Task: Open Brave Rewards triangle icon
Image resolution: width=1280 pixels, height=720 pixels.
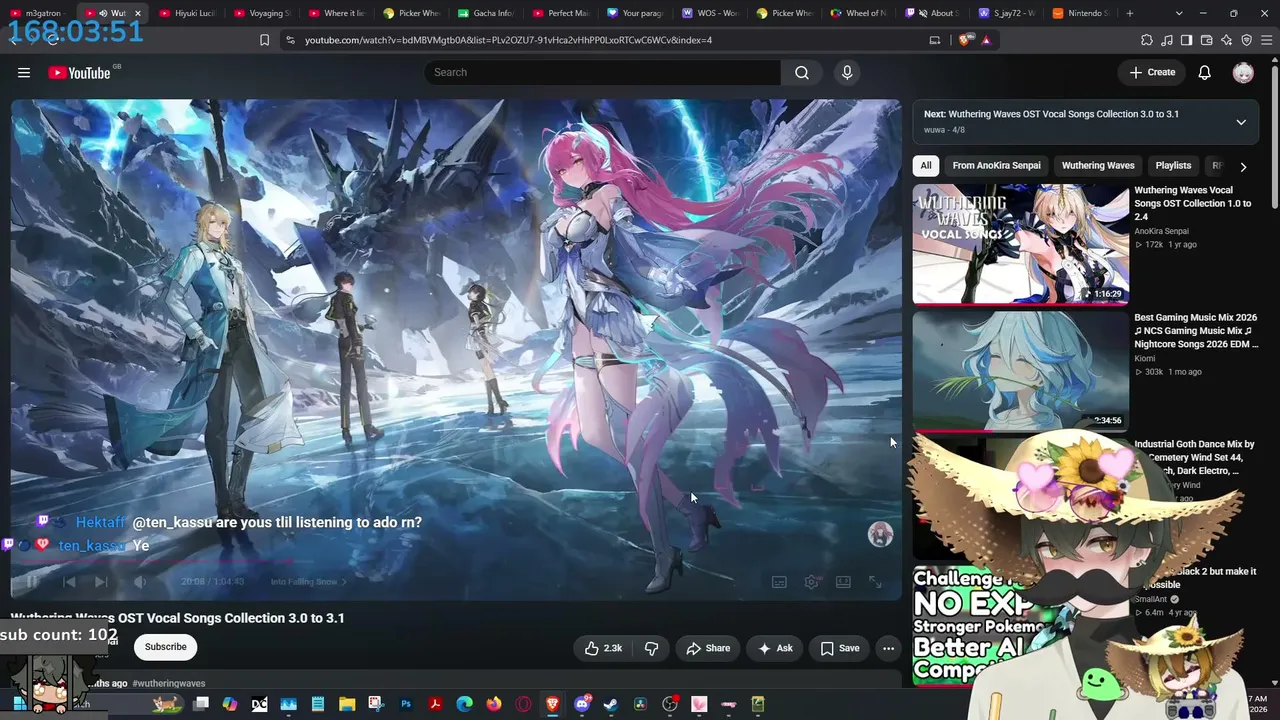Action: 986,40
